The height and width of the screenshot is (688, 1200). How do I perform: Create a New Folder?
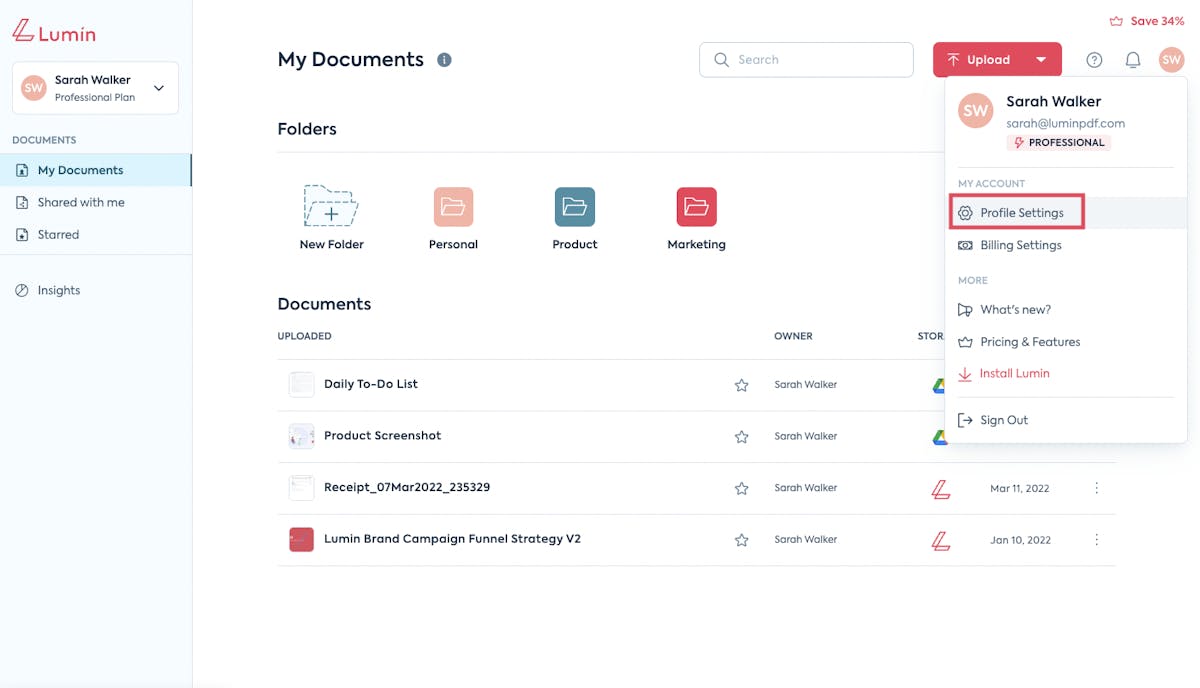pyautogui.click(x=331, y=217)
